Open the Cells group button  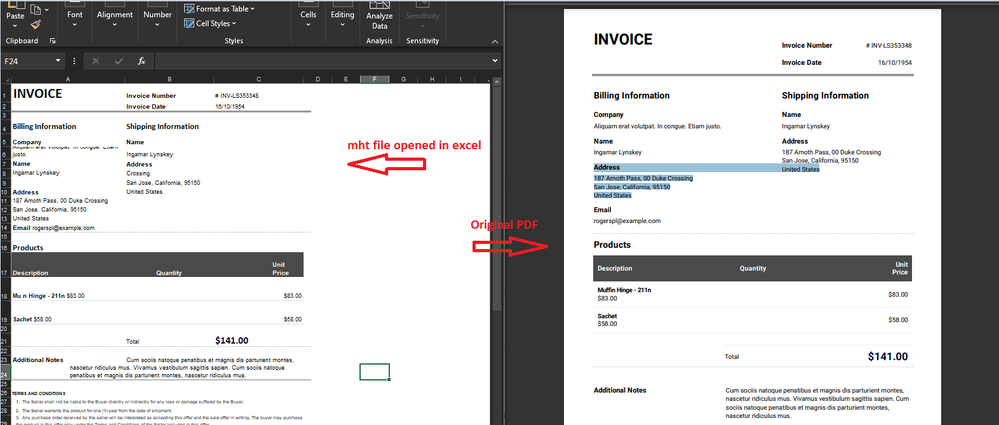pos(309,18)
